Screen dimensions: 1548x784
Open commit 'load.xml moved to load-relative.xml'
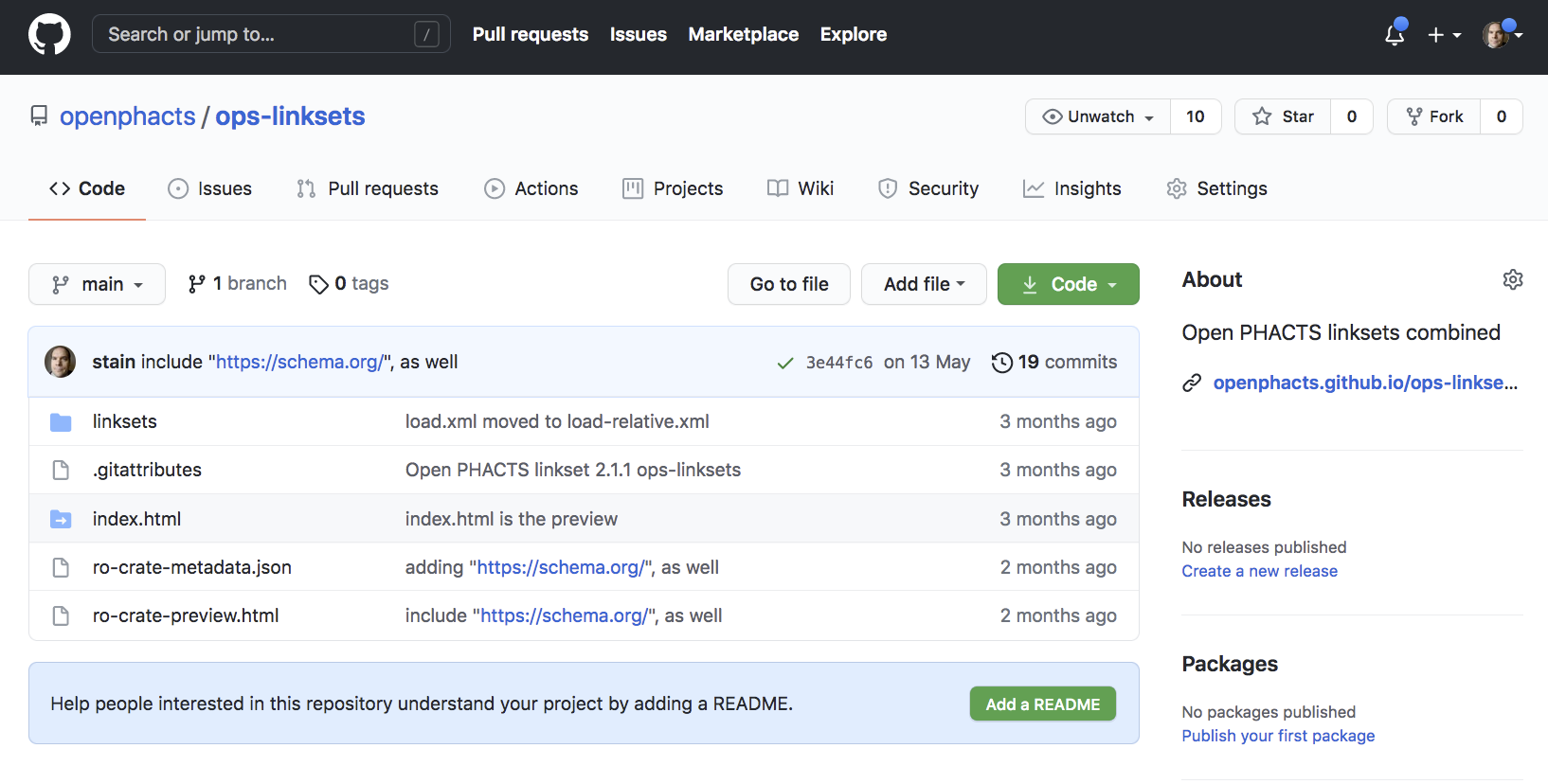[557, 421]
